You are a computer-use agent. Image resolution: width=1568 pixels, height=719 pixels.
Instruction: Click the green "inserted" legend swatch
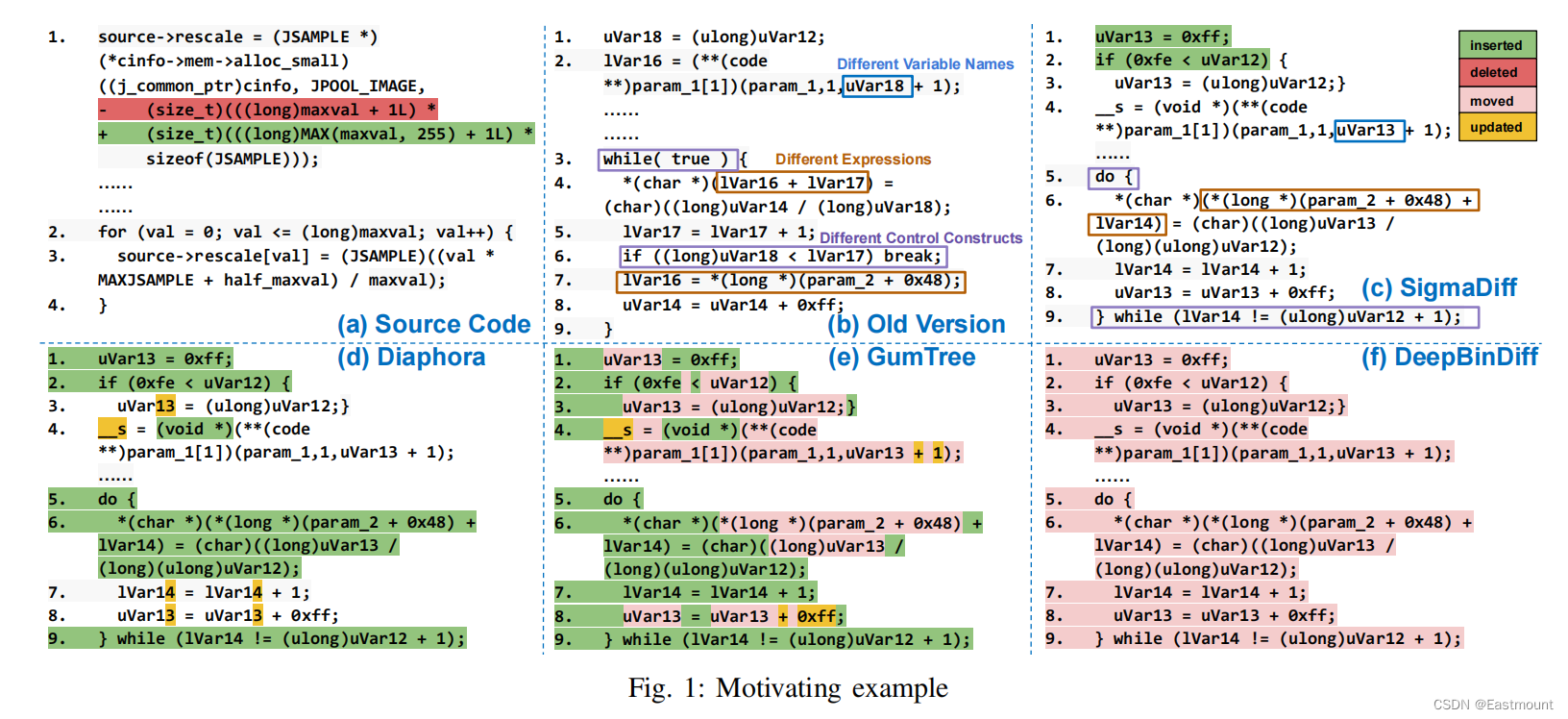(x=1497, y=45)
